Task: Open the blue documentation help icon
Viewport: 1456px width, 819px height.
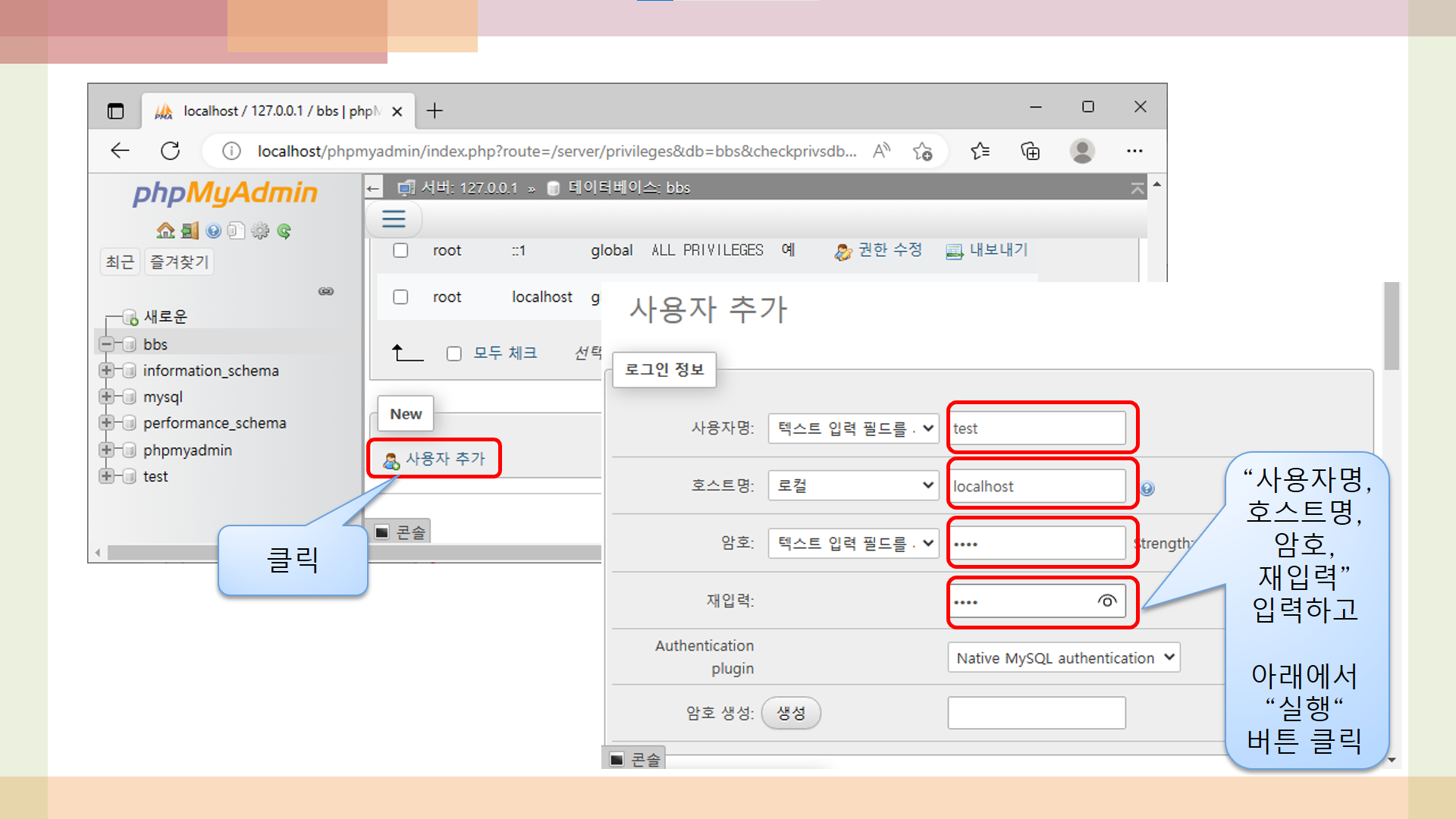Action: pyautogui.click(x=213, y=231)
